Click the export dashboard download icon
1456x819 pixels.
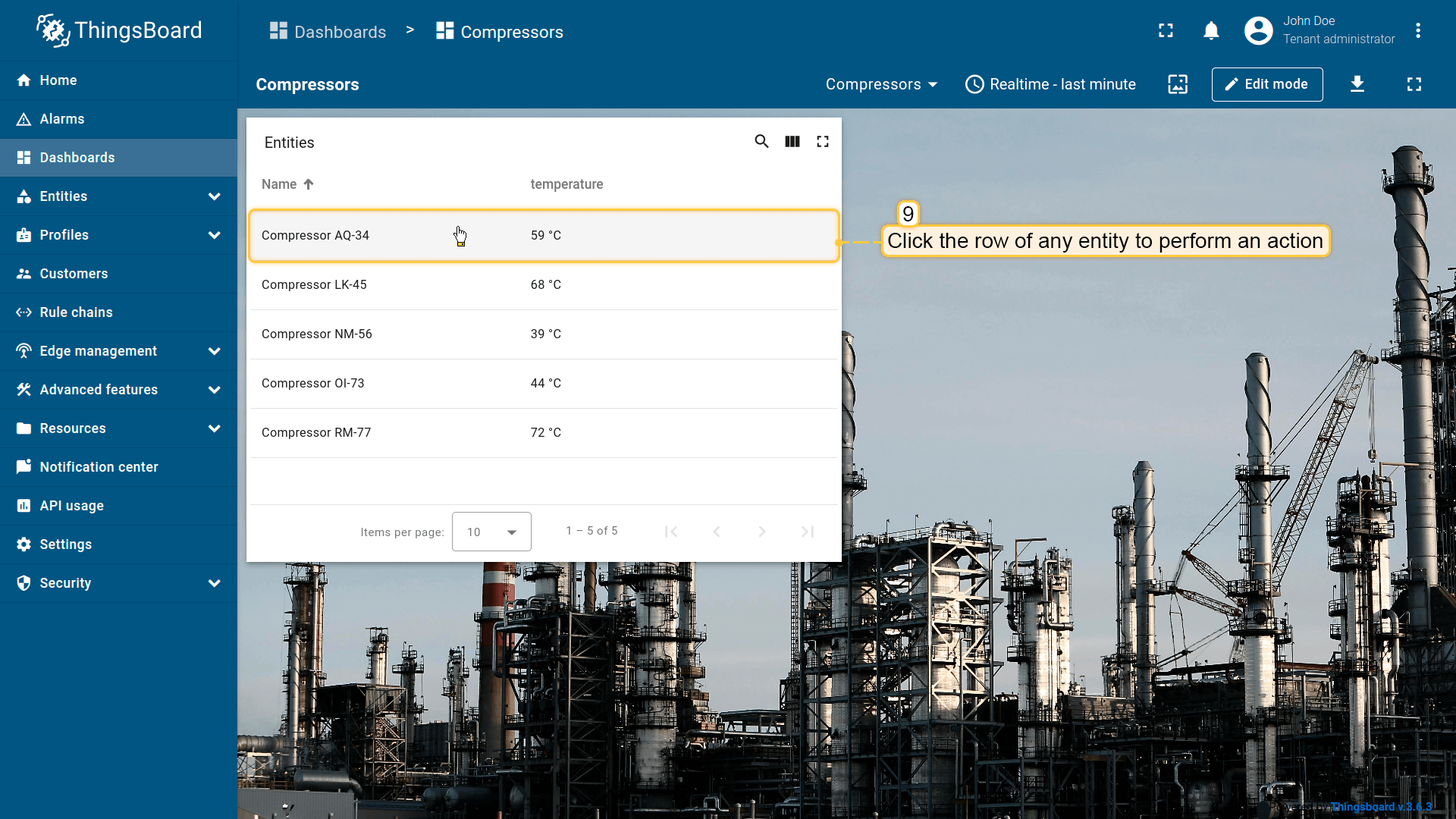[1357, 84]
